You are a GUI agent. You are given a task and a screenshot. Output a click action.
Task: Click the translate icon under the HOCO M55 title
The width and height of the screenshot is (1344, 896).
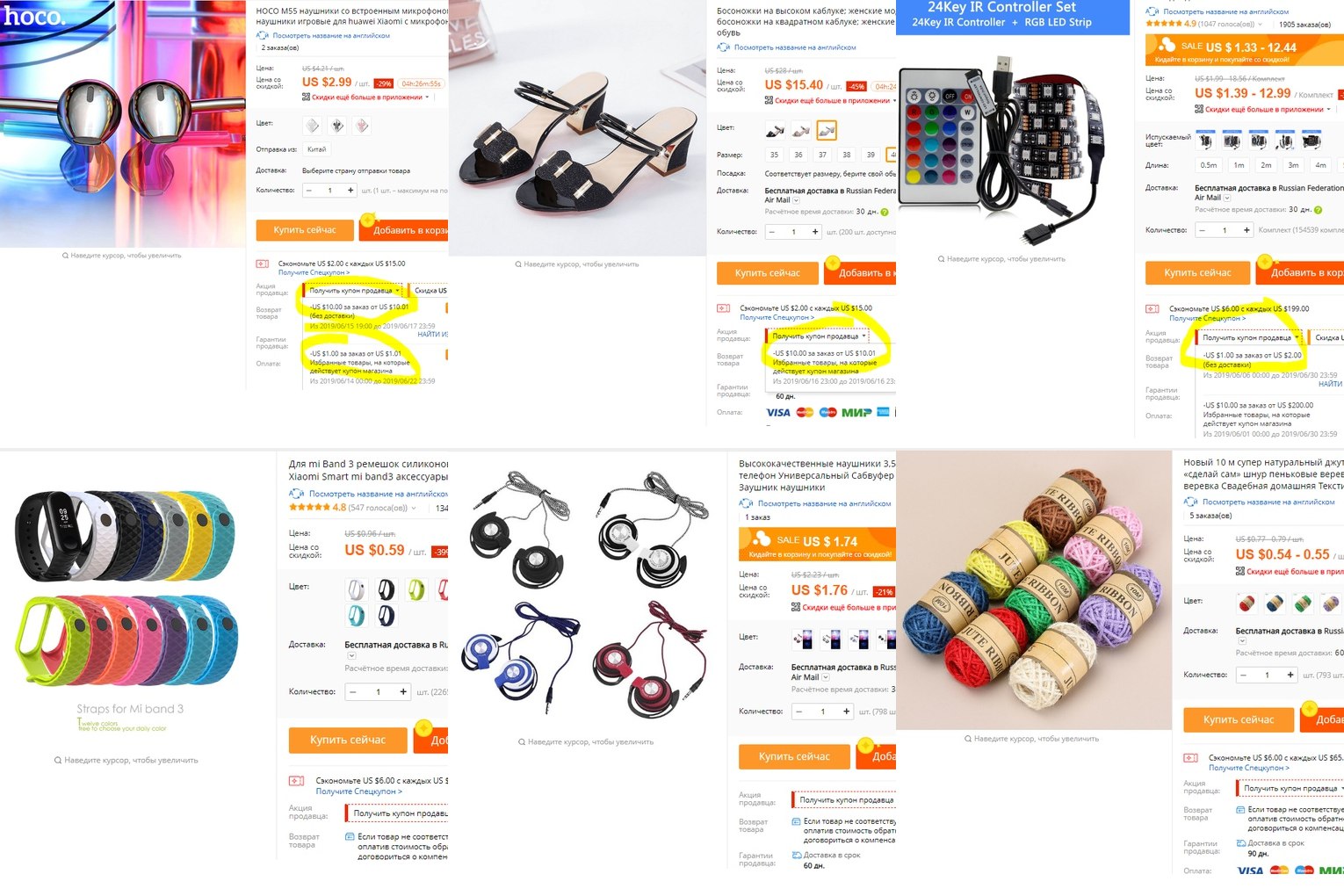[262, 36]
